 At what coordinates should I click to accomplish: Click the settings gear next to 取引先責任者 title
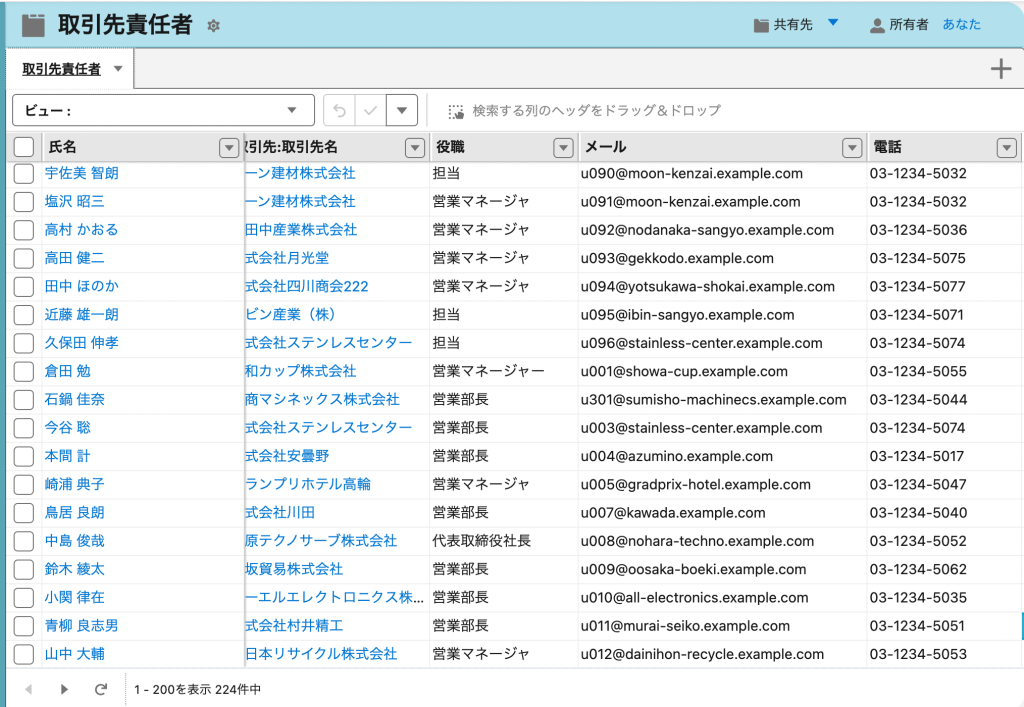point(213,26)
